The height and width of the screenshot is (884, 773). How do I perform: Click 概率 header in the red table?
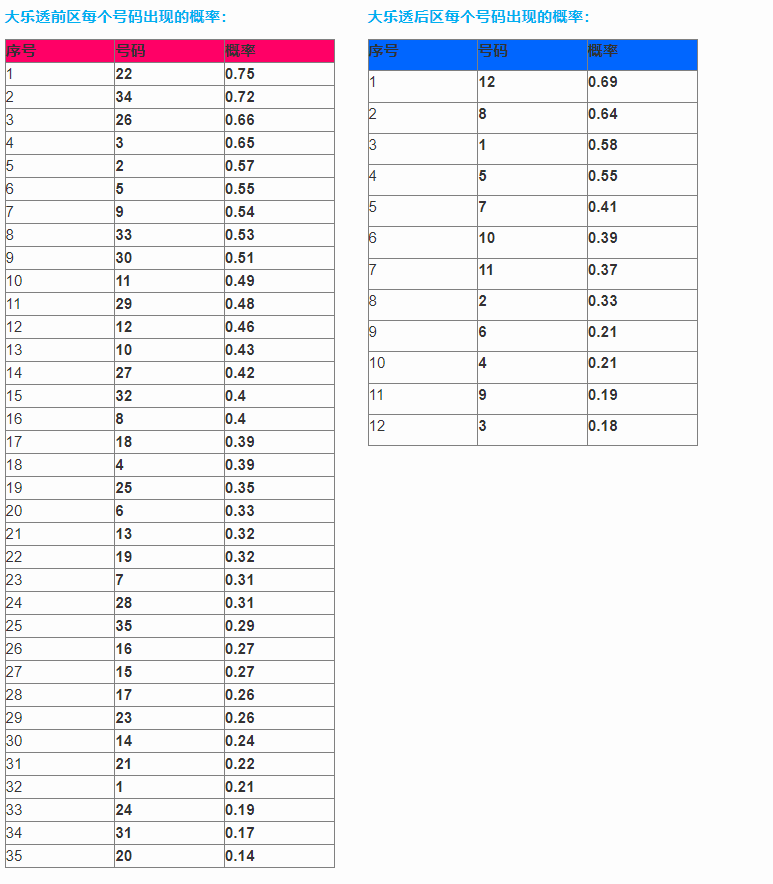(x=240, y=51)
